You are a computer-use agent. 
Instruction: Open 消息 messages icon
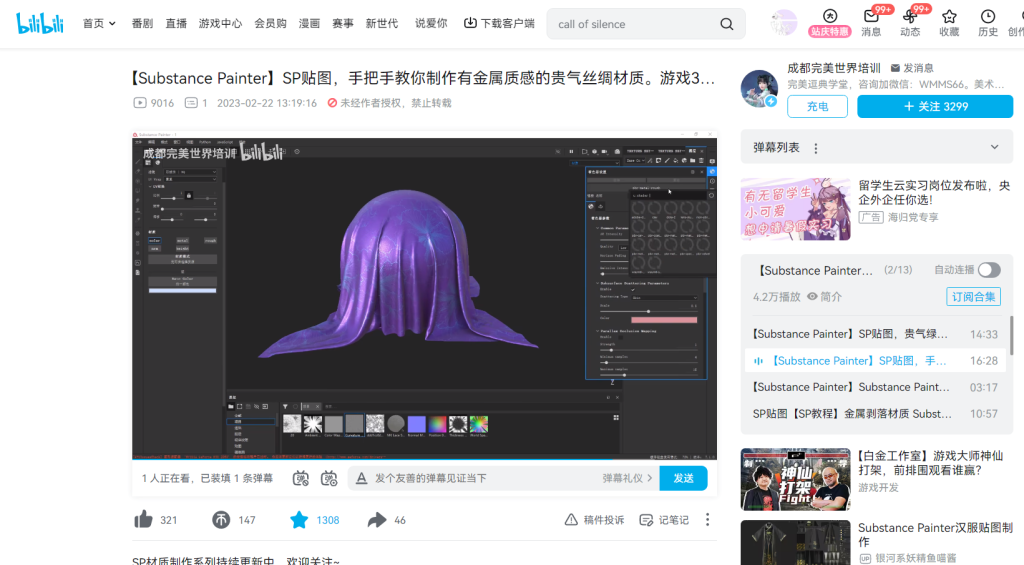pos(871,24)
